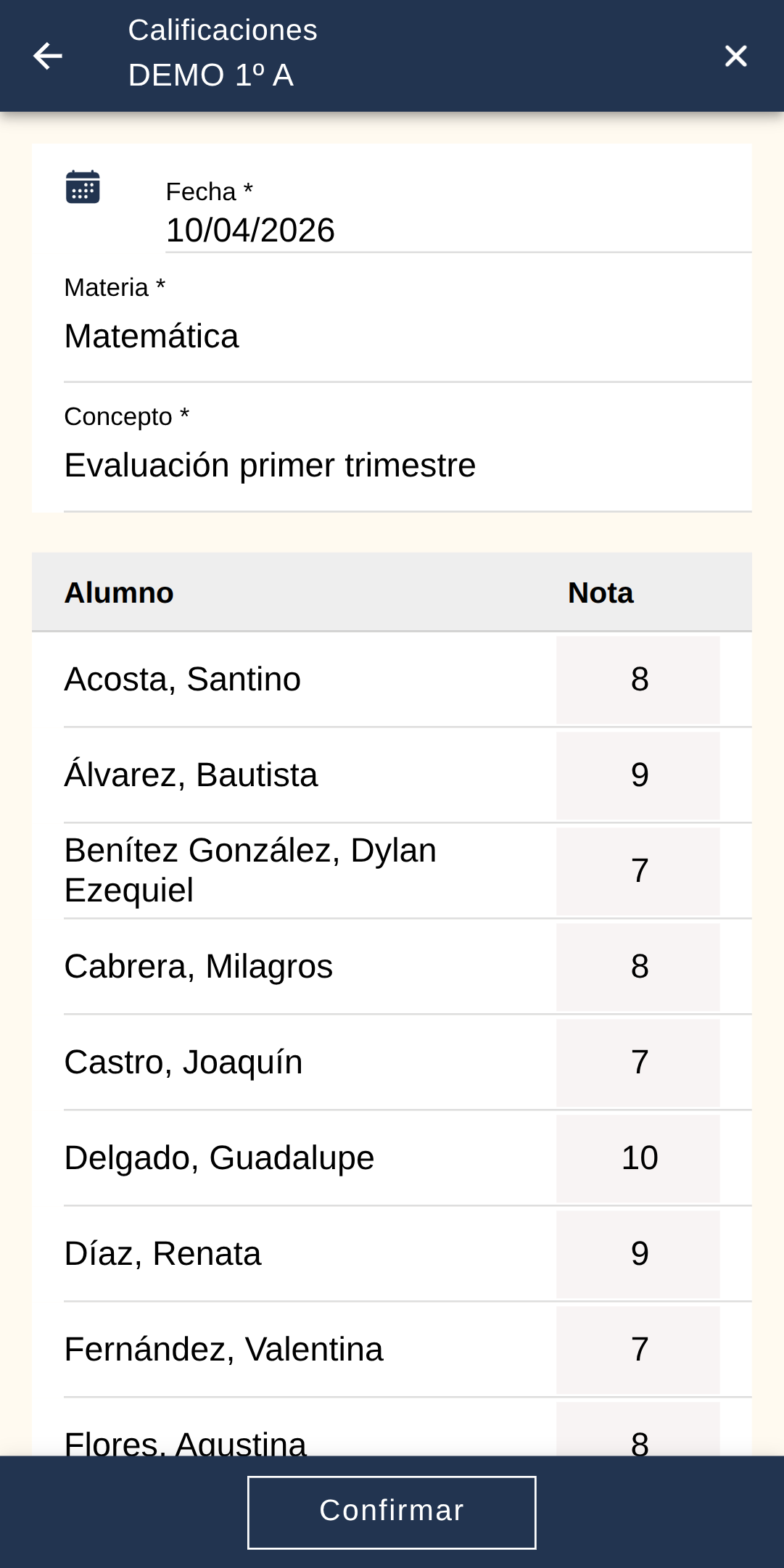Dismiss the Calificaciones screen with the X
784x1568 pixels.
735,56
